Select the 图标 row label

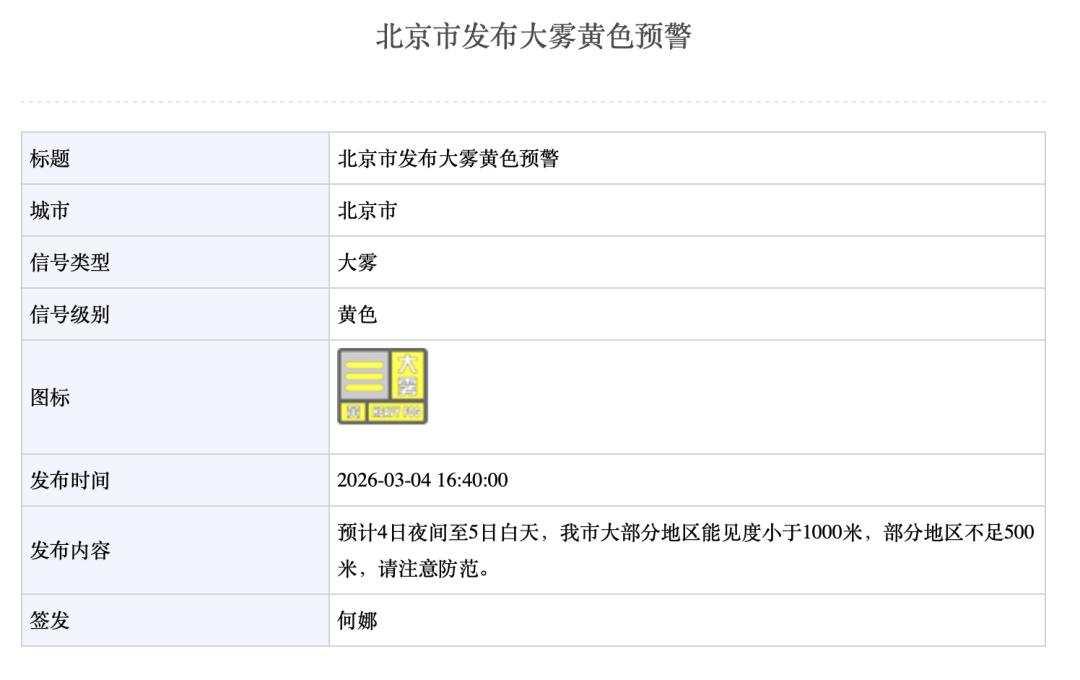click(x=50, y=397)
